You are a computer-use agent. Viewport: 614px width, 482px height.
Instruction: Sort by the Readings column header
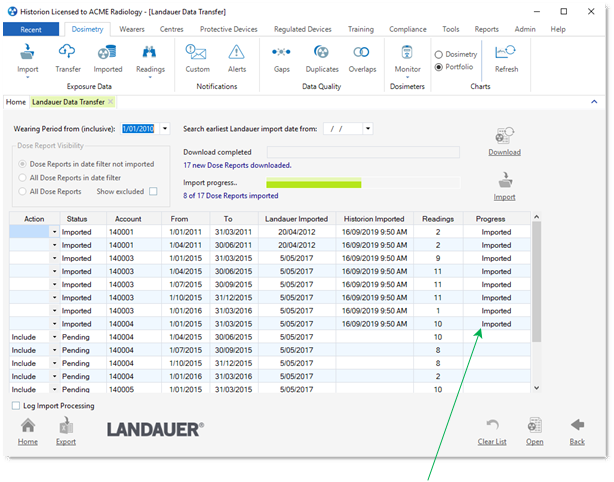[438, 219]
